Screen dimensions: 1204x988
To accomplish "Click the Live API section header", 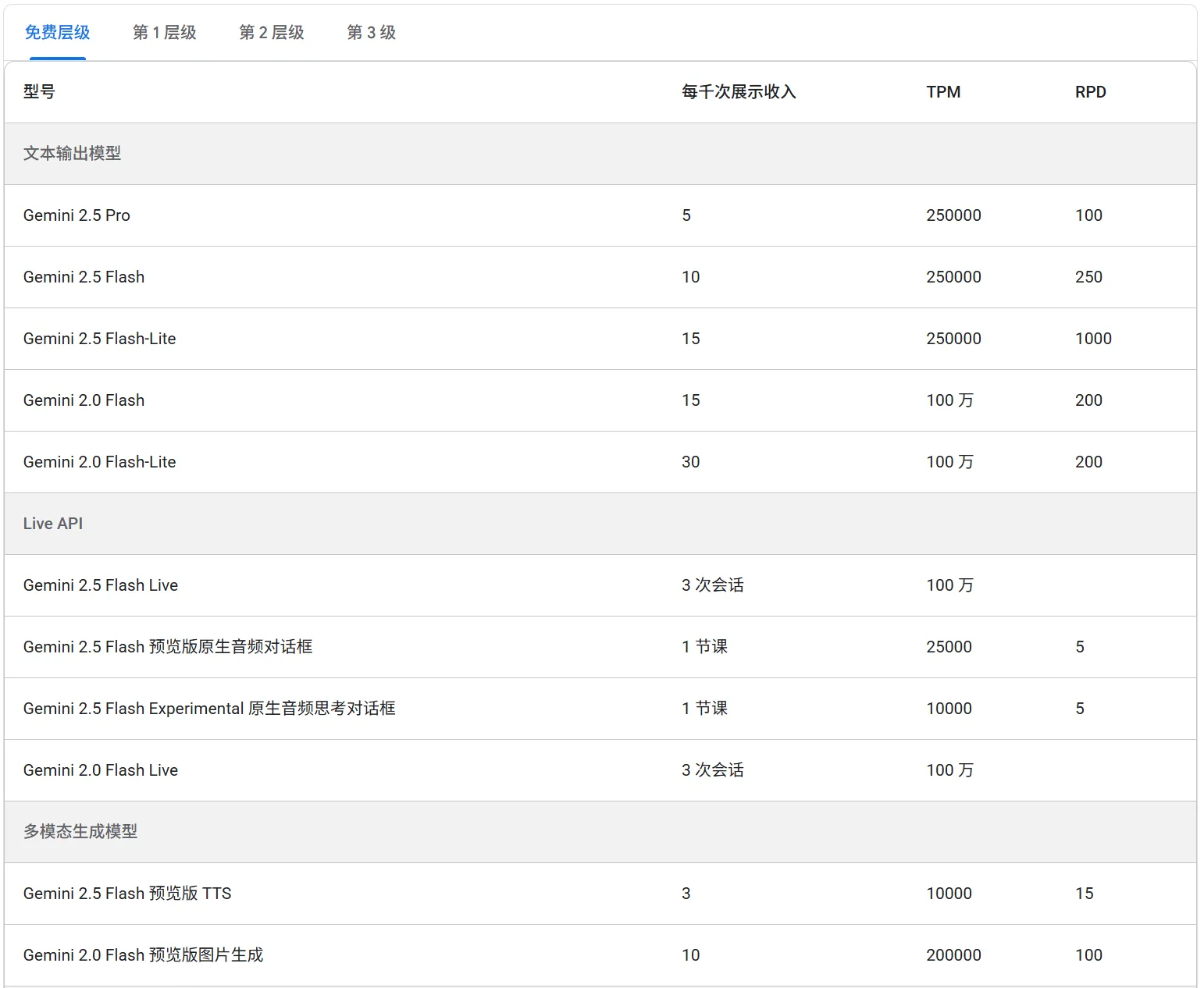I will [53, 524].
